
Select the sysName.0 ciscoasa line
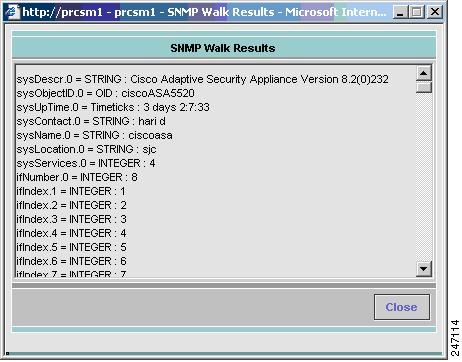tap(94, 135)
